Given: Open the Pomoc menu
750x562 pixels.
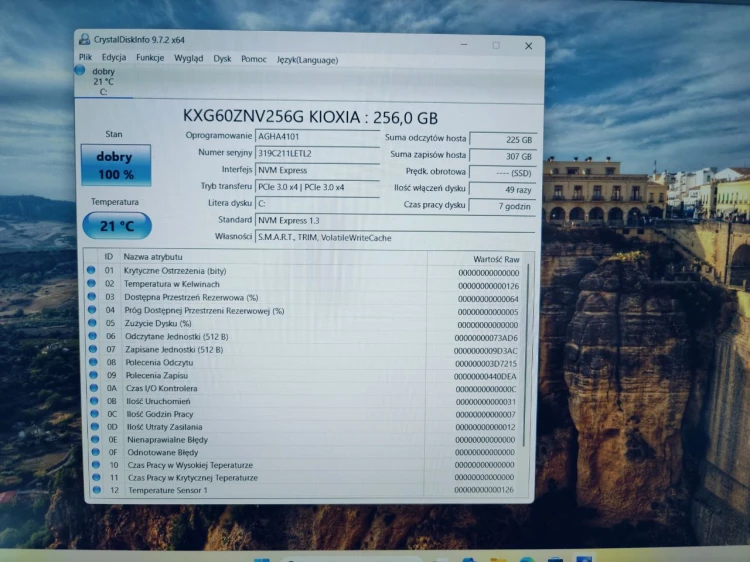Looking at the screenshot, I should click(254, 59).
